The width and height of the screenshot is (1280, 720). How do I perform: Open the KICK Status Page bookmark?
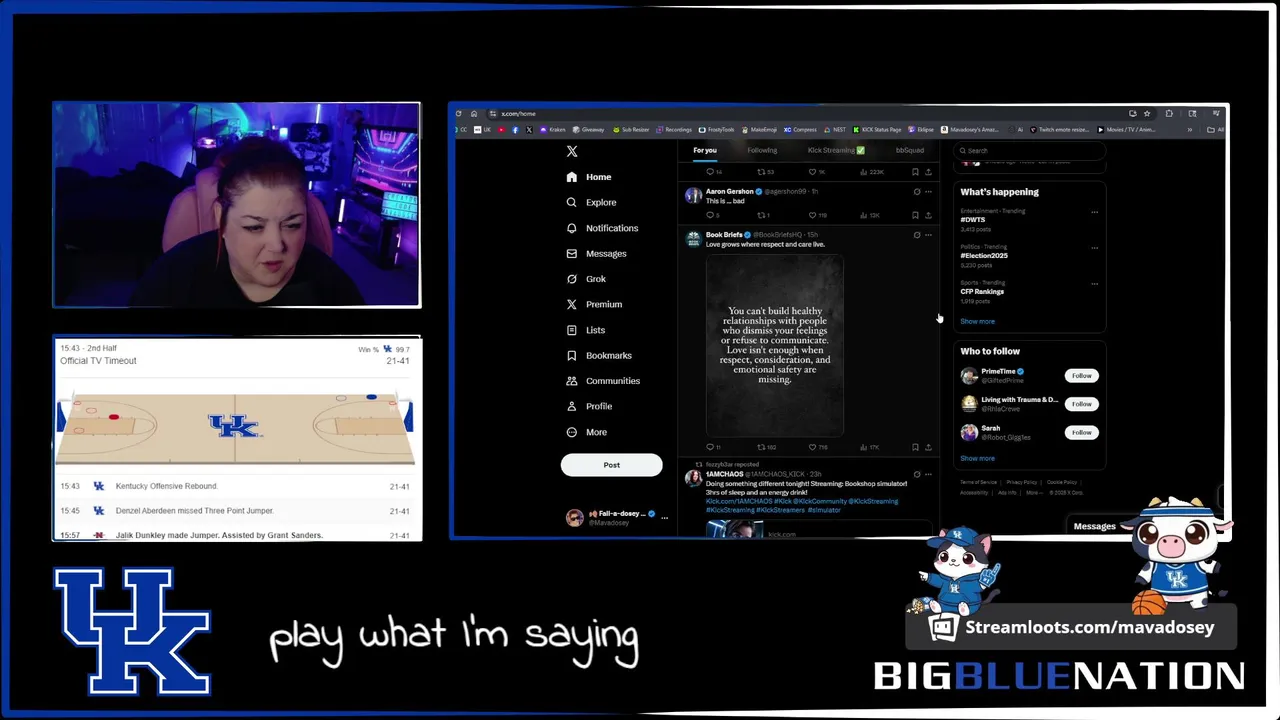pyautogui.click(x=877, y=129)
